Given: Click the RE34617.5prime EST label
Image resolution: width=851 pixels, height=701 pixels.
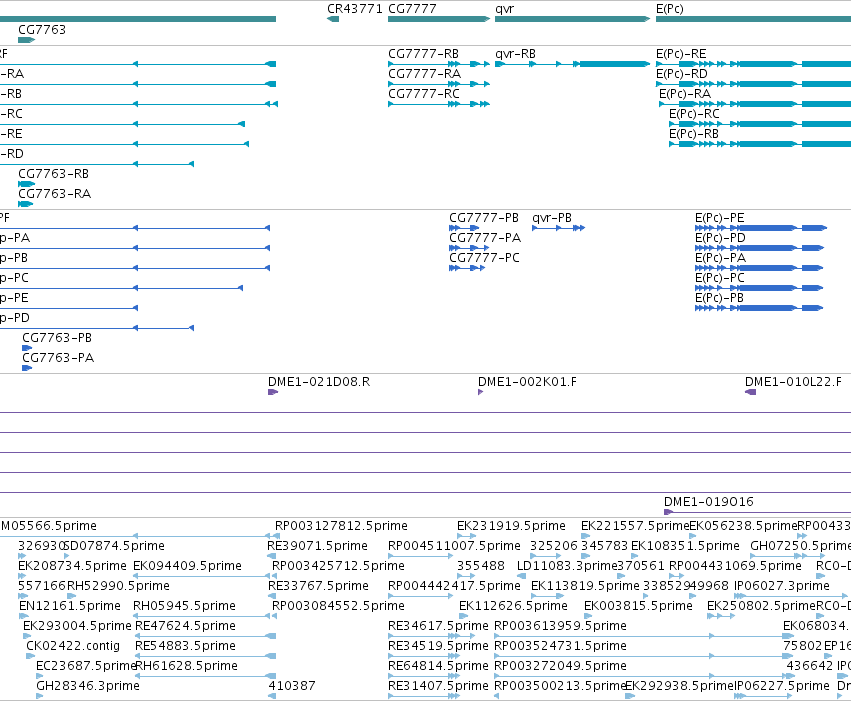Looking at the screenshot, I should (439, 626).
